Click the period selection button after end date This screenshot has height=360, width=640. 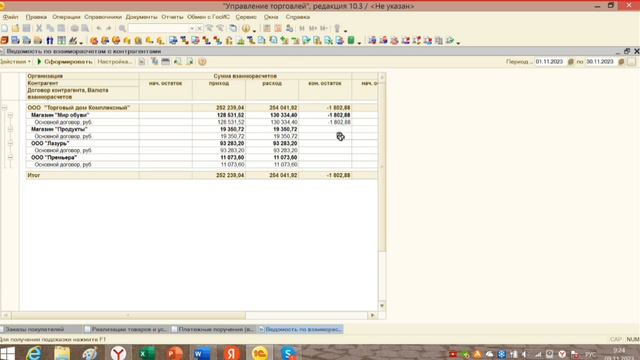tap(631, 62)
